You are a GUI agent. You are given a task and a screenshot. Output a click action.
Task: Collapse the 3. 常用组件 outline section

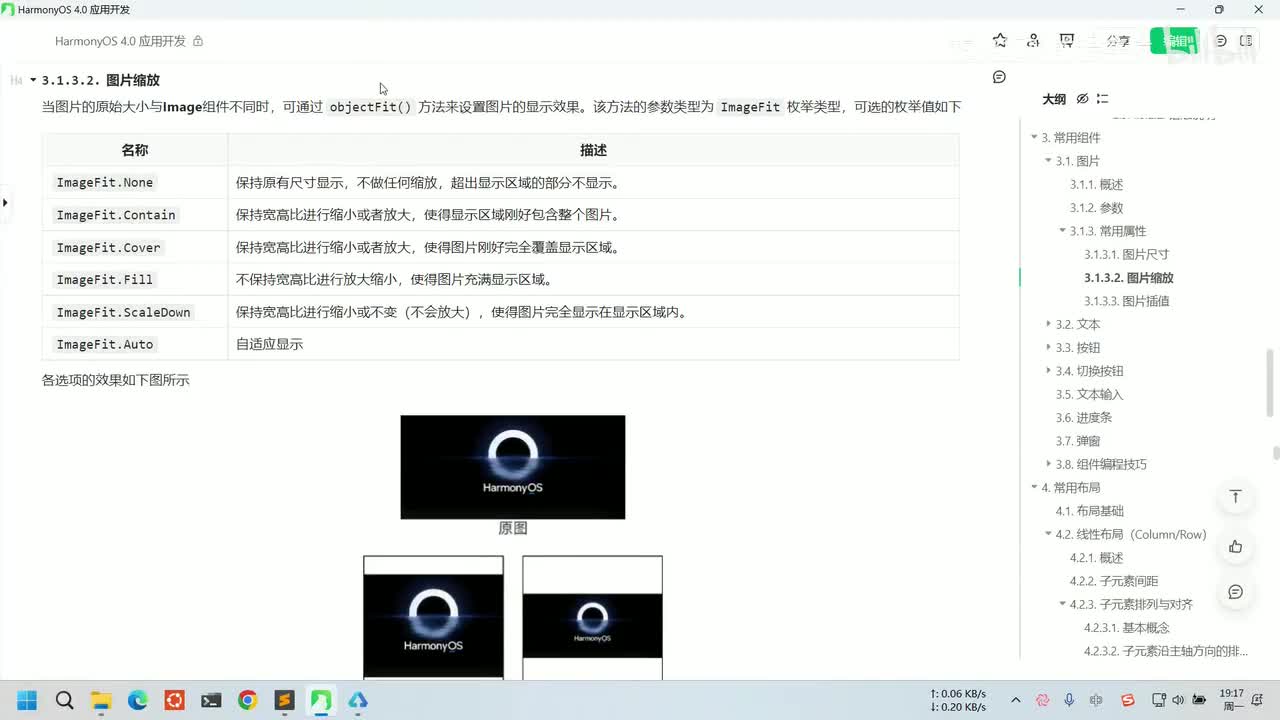1034,138
